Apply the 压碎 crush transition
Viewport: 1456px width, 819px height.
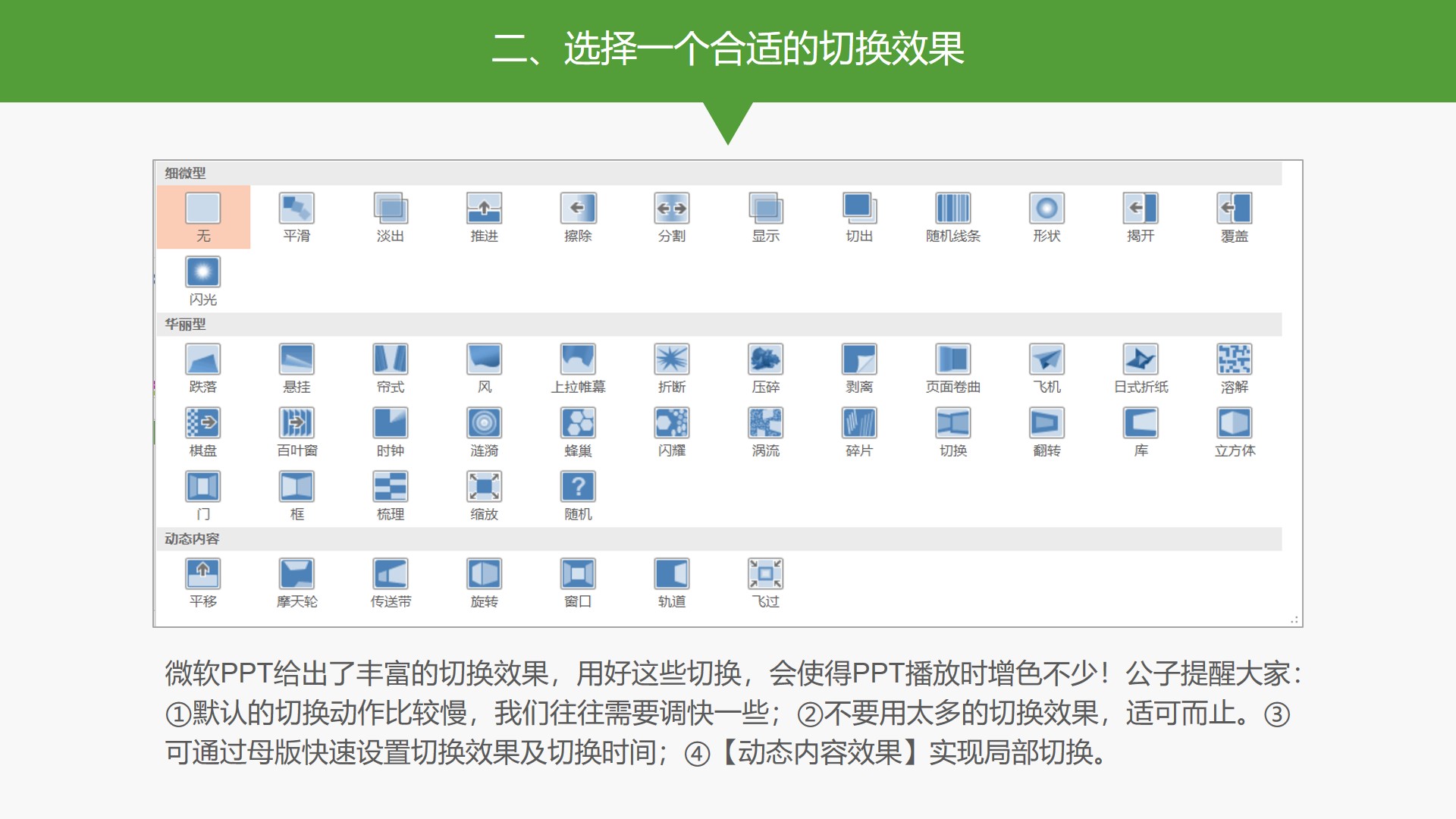pyautogui.click(x=766, y=368)
